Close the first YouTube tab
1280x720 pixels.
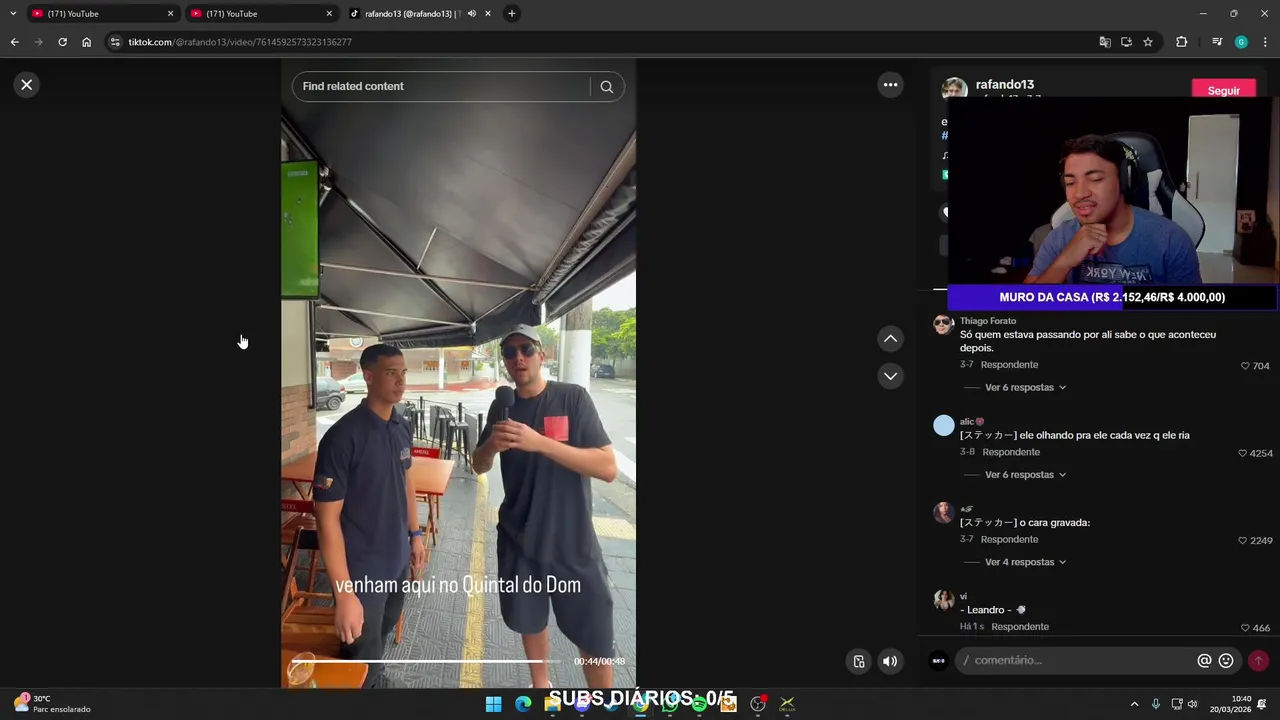(x=170, y=14)
